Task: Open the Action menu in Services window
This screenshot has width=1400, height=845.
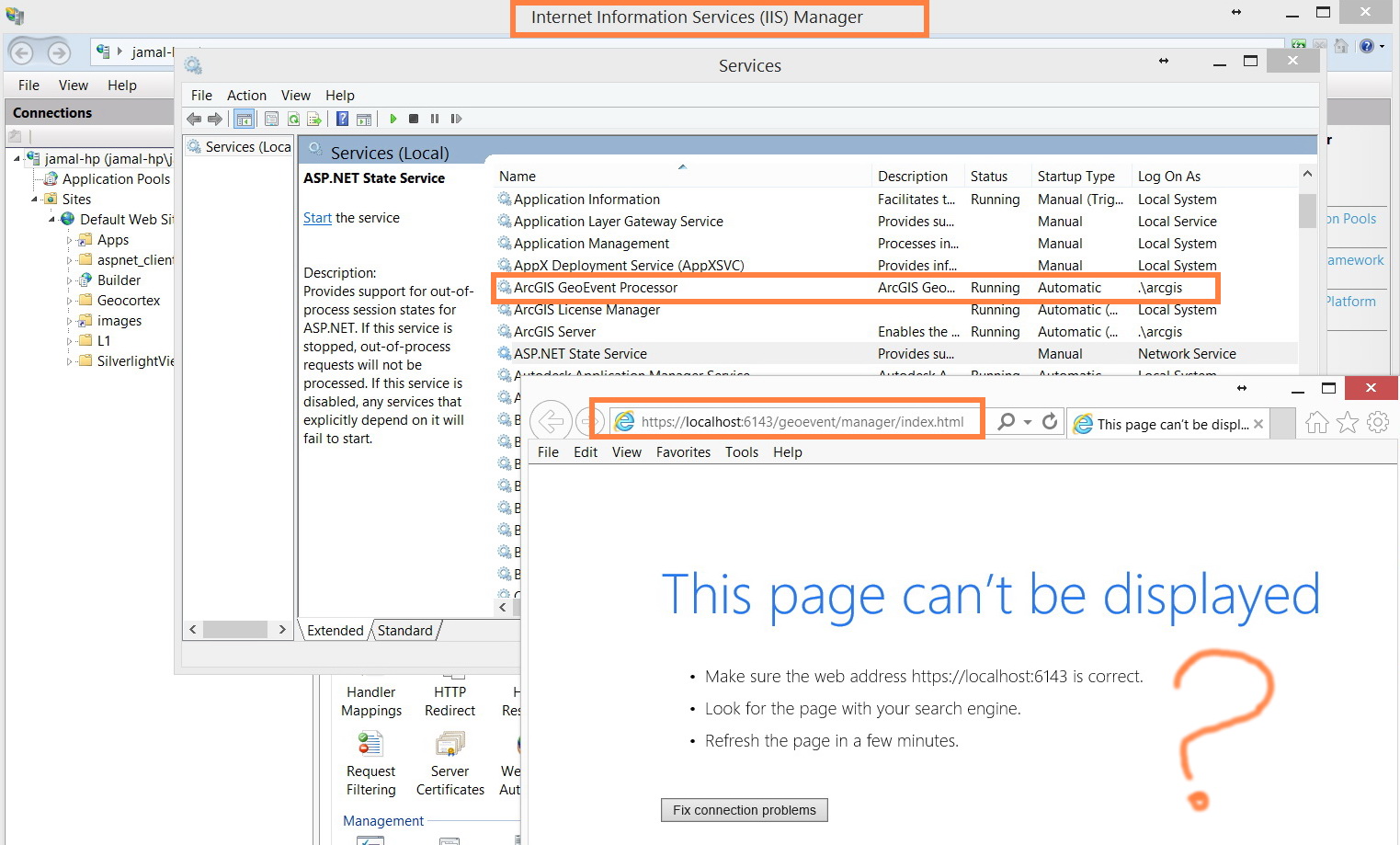Action: pyautogui.click(x=246, y=95)
